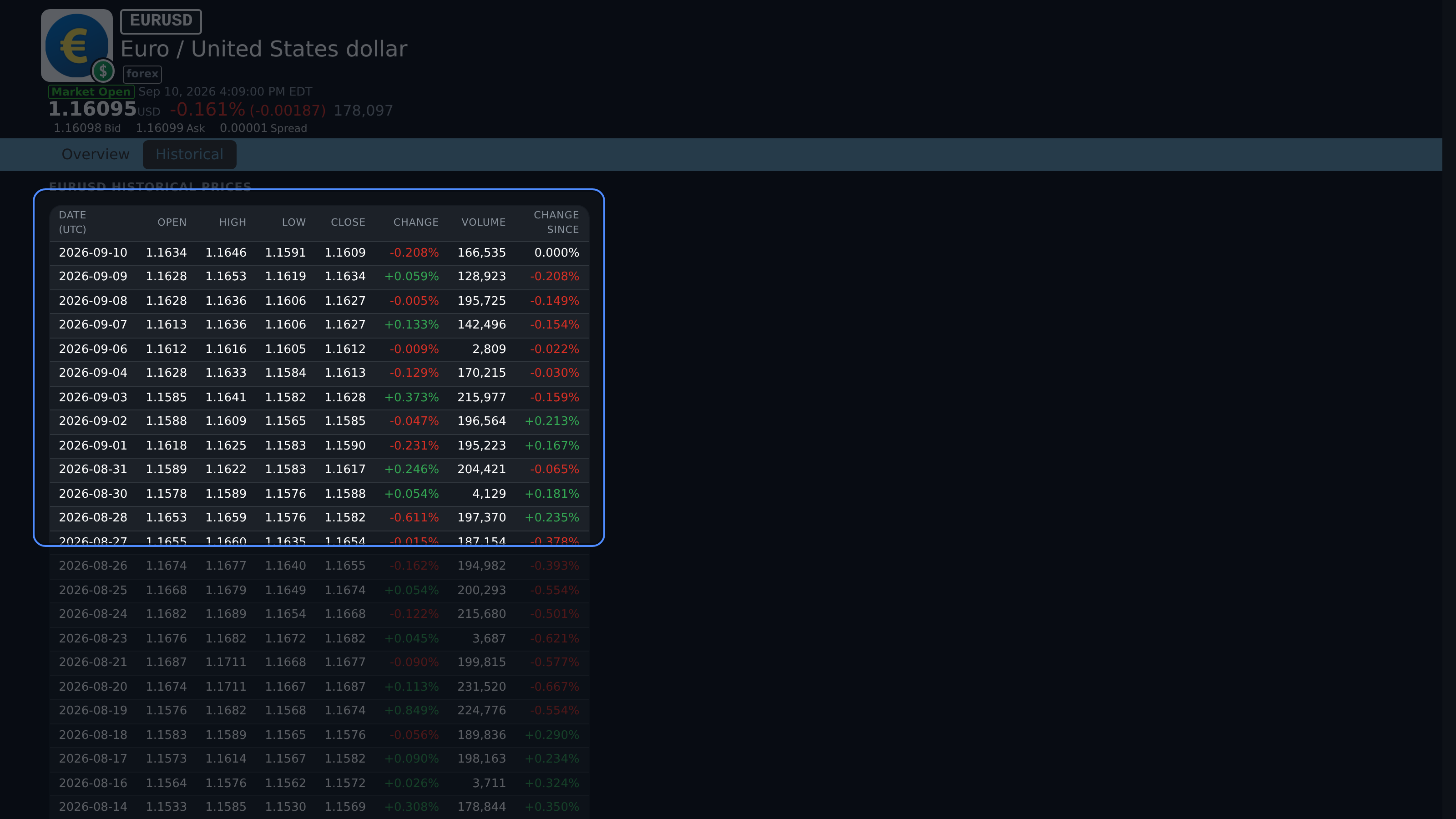
Task: Click the VOLUME column header
Action: coord(483,222)
